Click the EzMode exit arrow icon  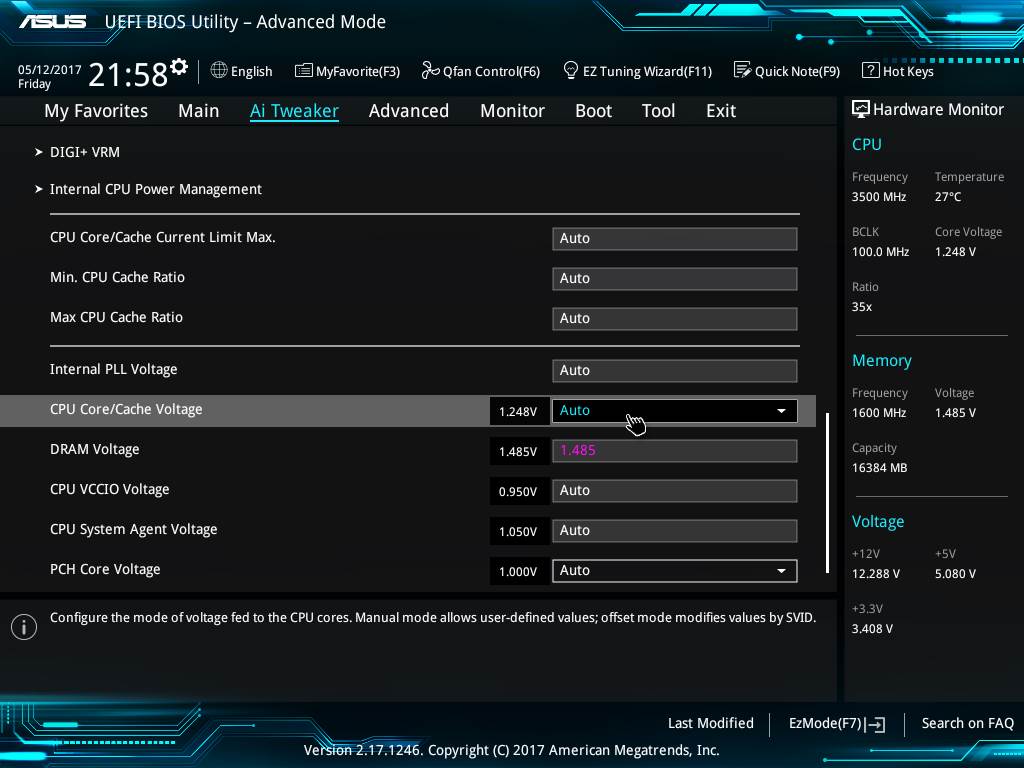click(x=875, y=724)
